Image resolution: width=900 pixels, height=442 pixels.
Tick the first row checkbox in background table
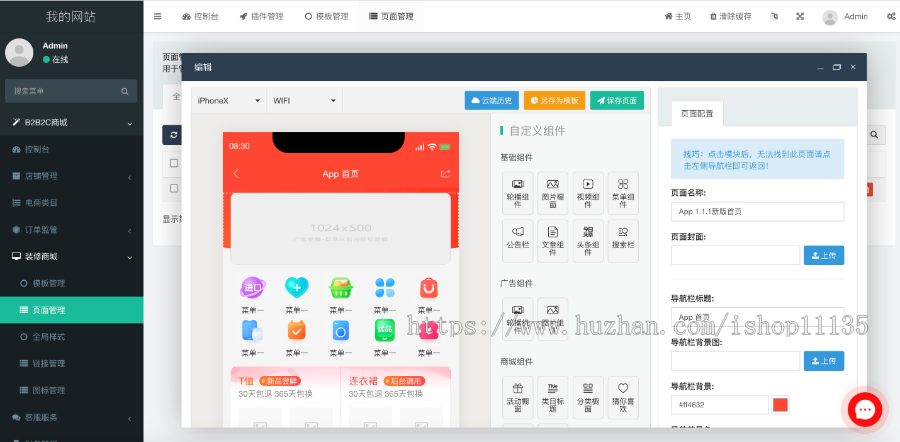(x=174, y=188)
